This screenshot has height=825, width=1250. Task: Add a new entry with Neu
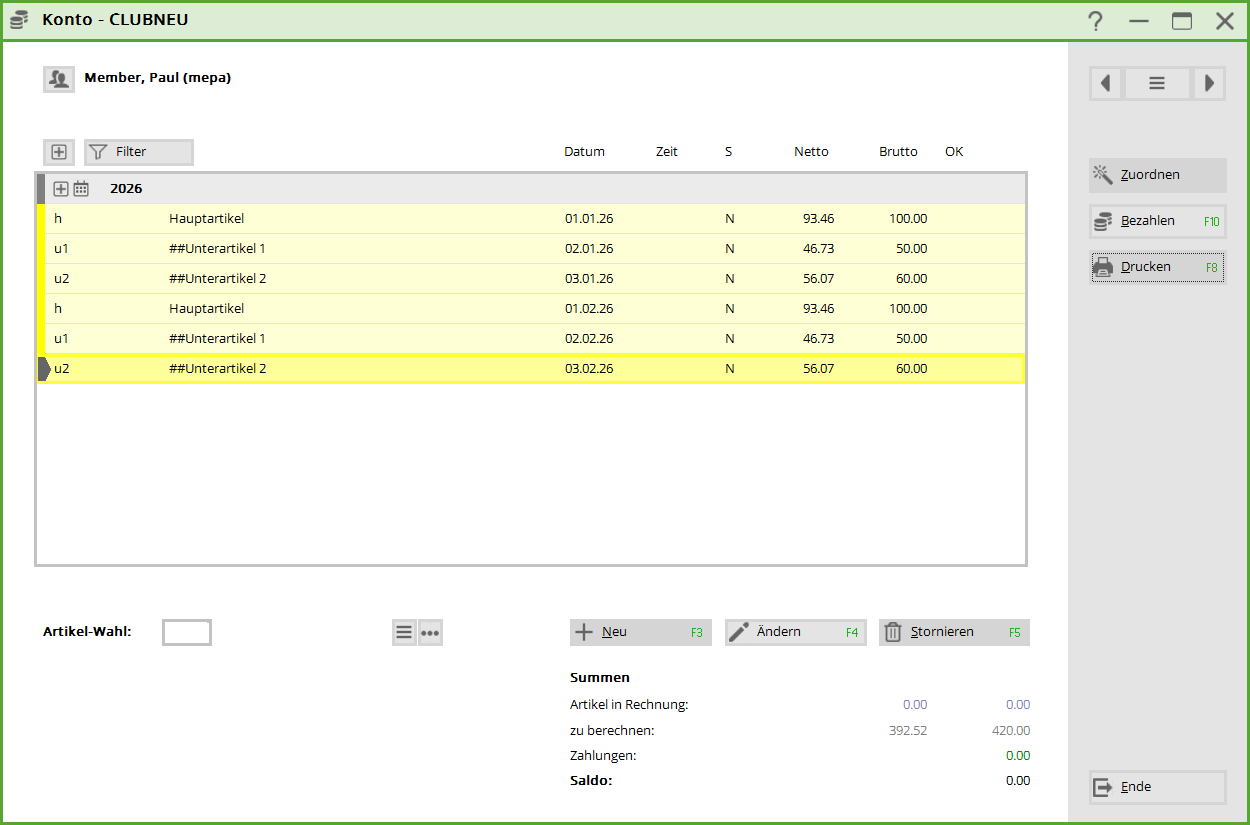[640, 632]
